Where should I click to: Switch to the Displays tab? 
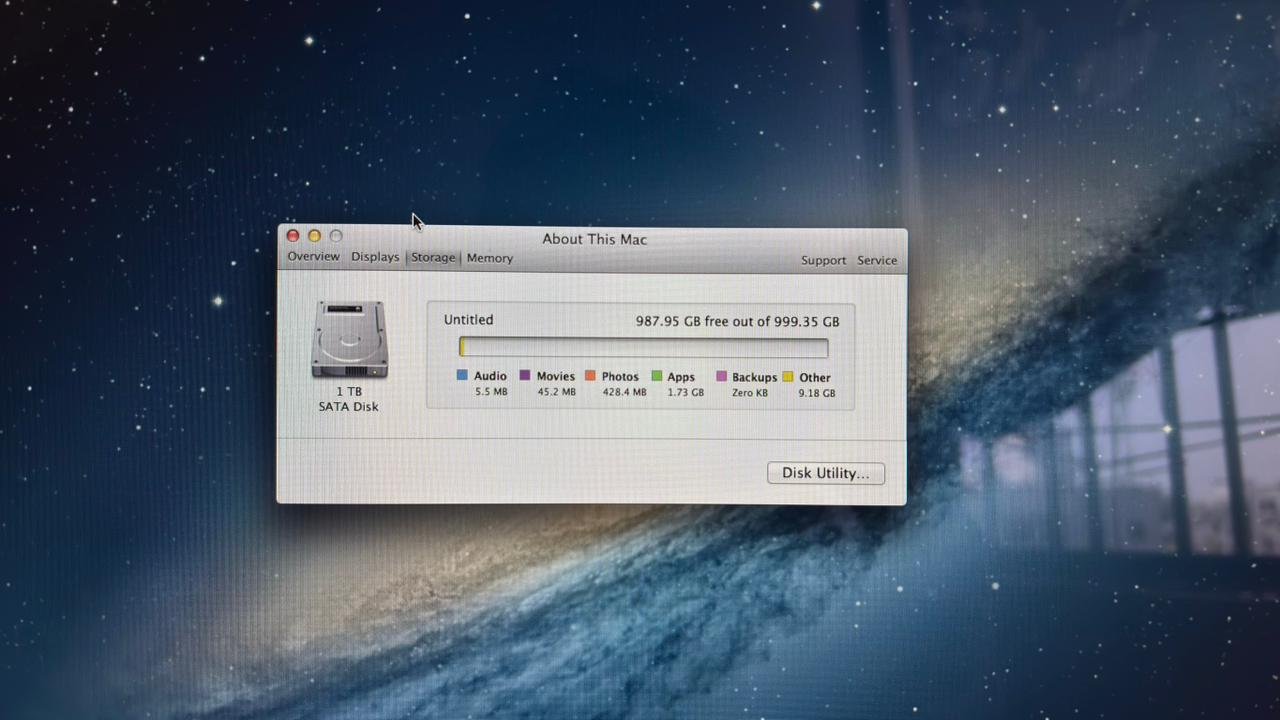point(374,257)
